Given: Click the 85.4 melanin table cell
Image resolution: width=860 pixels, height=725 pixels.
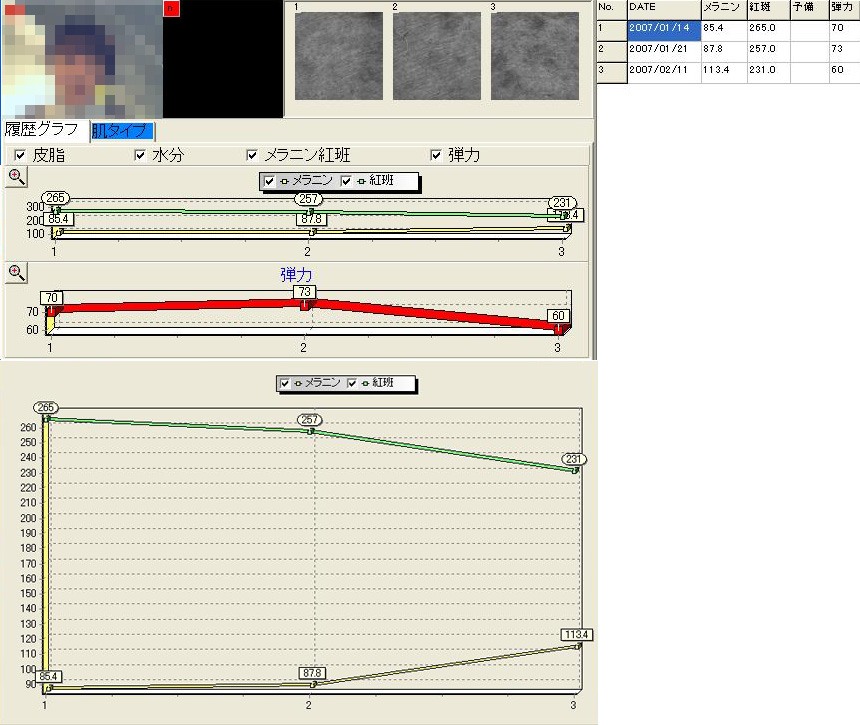Looking at the screenshot, I should pyautogui.click(x=724, y=30).
